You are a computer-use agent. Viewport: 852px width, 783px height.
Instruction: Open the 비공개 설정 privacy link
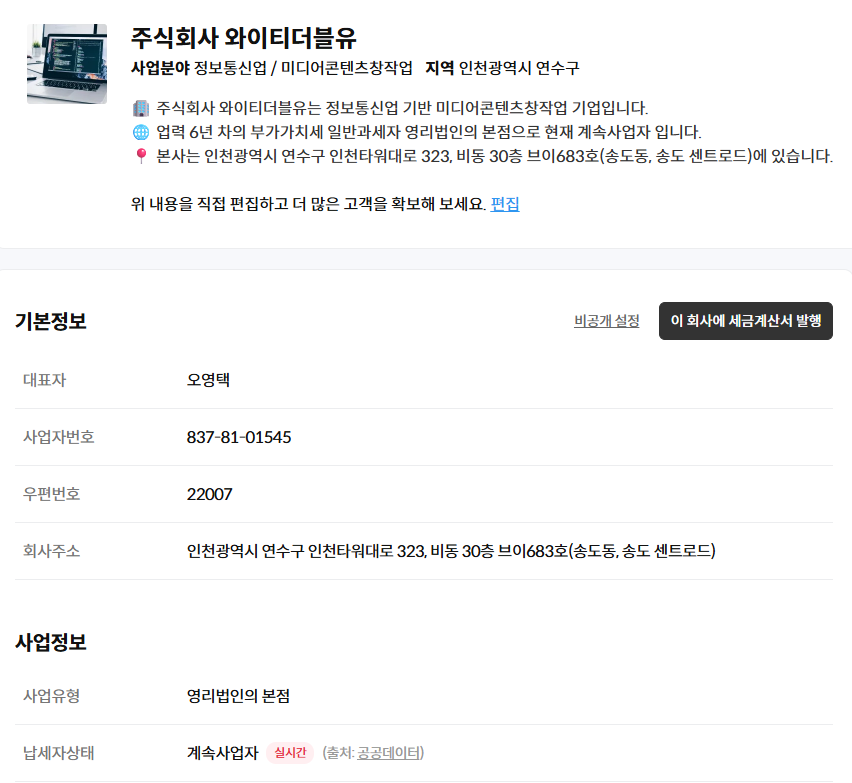[606, 321]
